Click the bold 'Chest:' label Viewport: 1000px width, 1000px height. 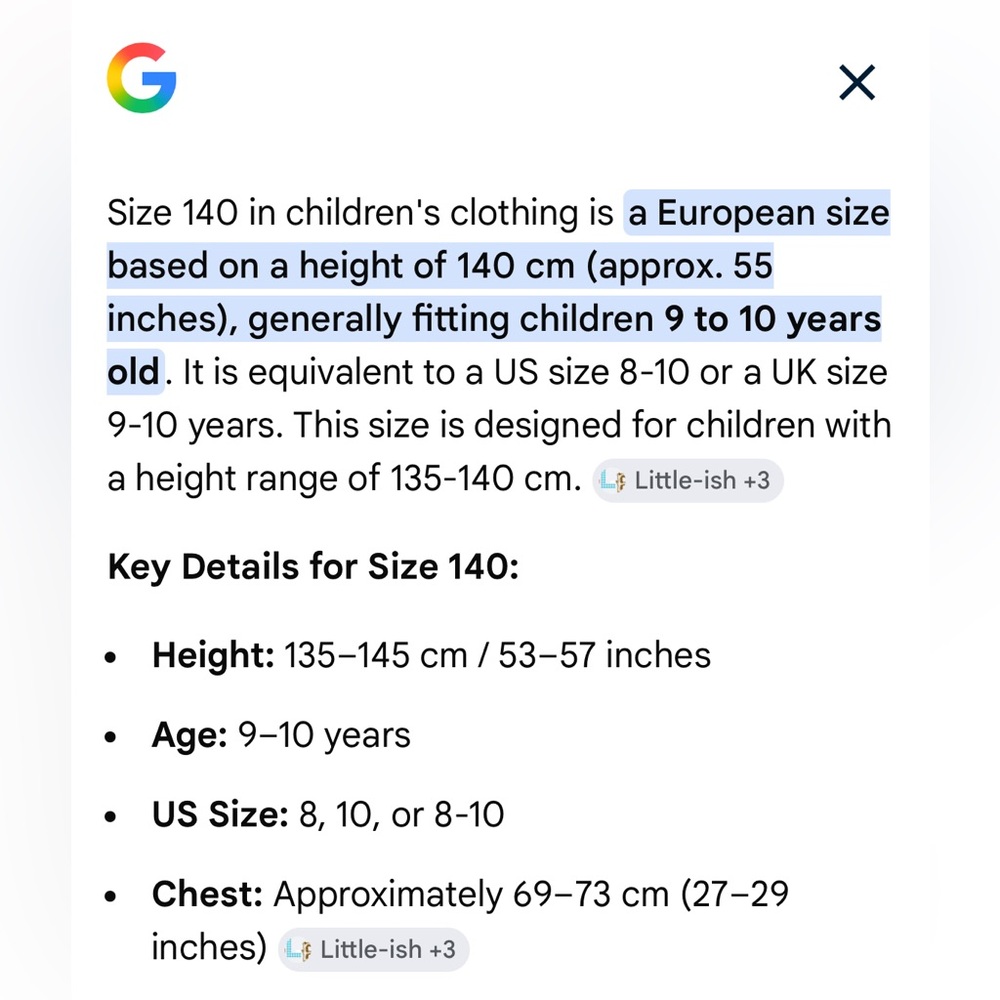click(207, 893)
